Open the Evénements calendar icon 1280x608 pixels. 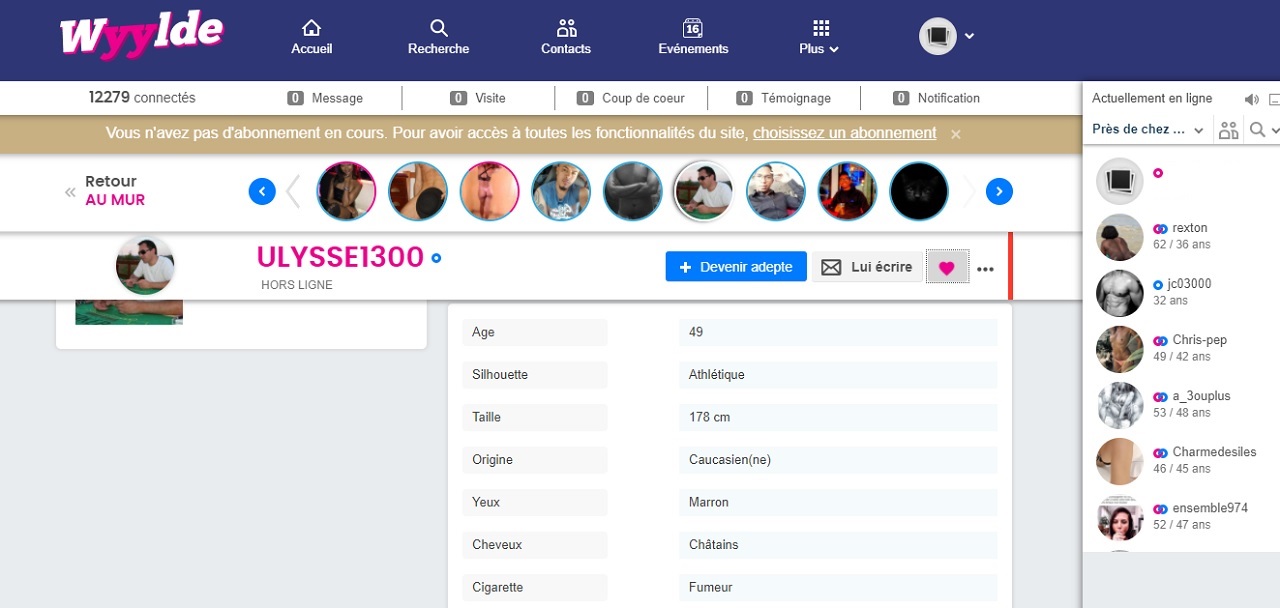pos(693,29)
